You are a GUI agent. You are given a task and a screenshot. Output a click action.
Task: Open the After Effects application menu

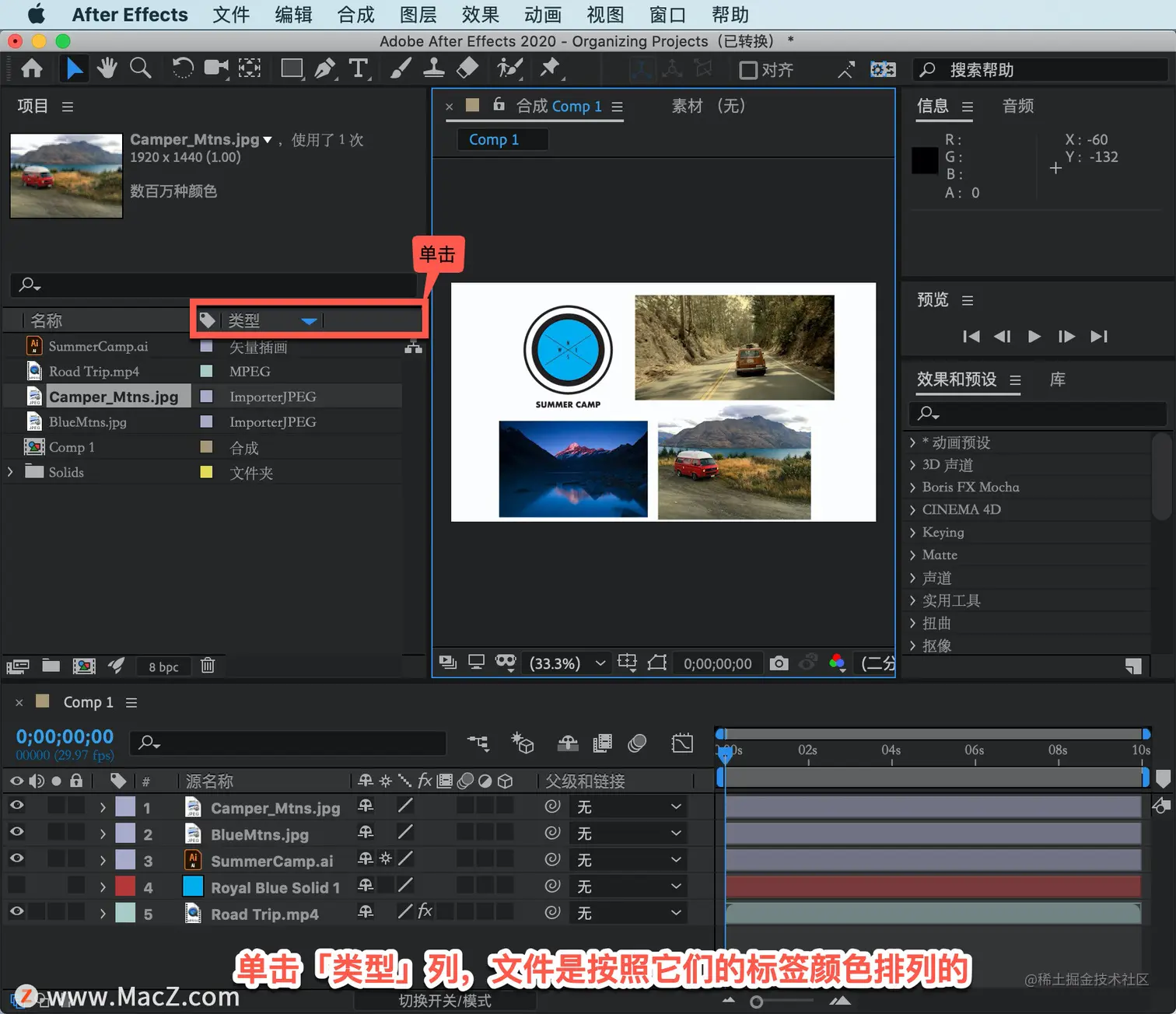coord(130,15)
